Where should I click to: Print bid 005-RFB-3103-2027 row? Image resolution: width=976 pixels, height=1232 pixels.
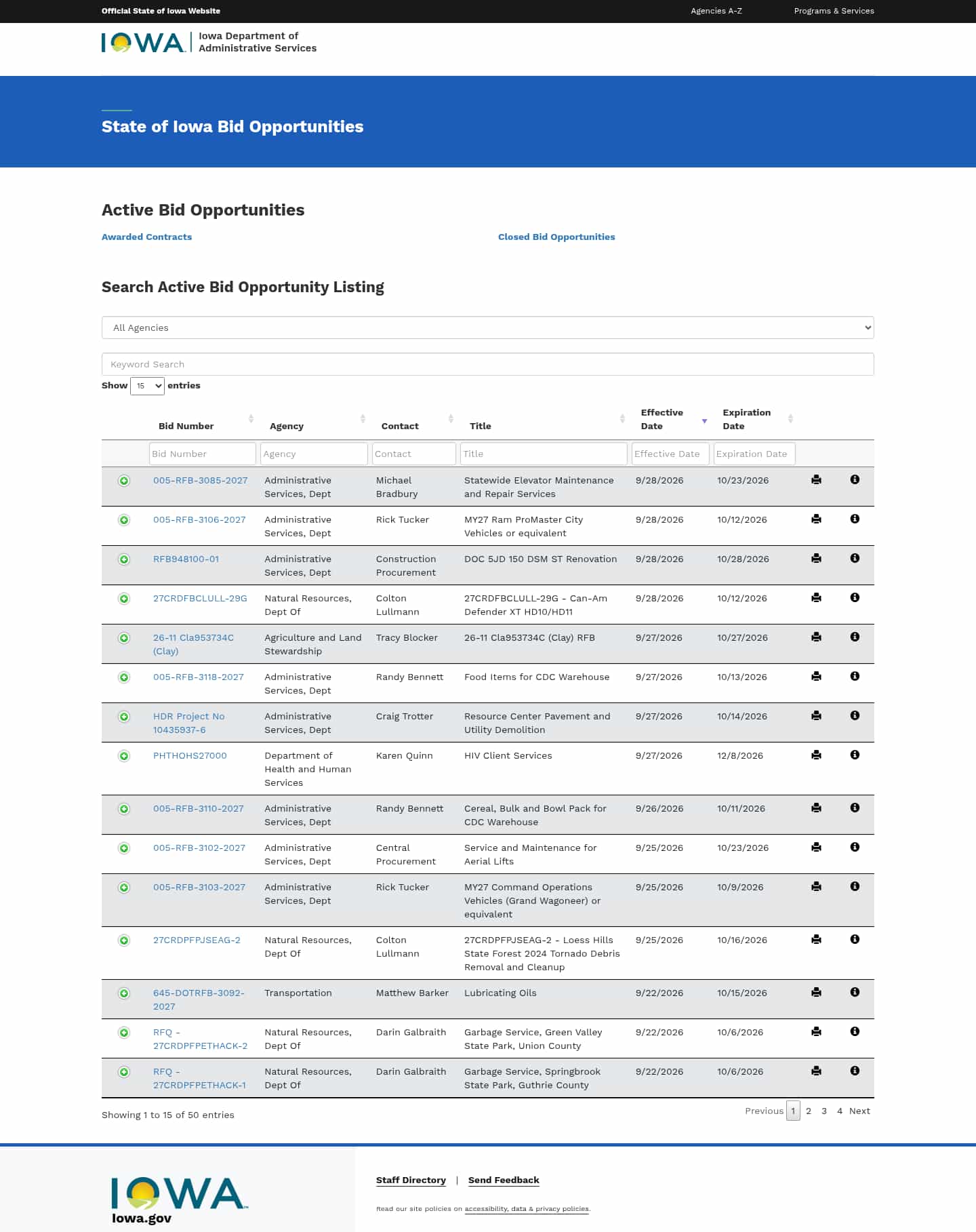pos(816,887)
